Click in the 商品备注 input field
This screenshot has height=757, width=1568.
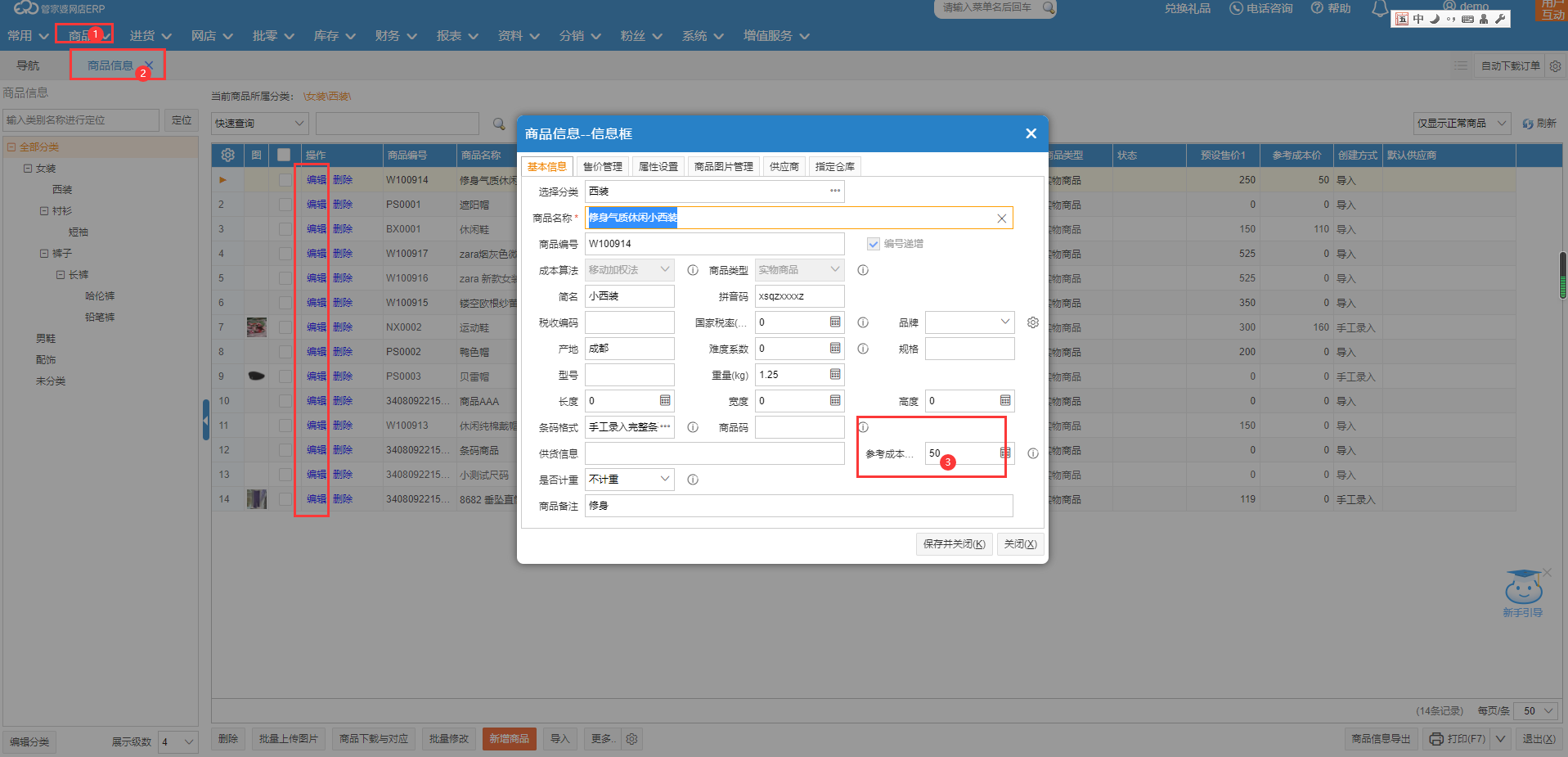tap(799, 506)
